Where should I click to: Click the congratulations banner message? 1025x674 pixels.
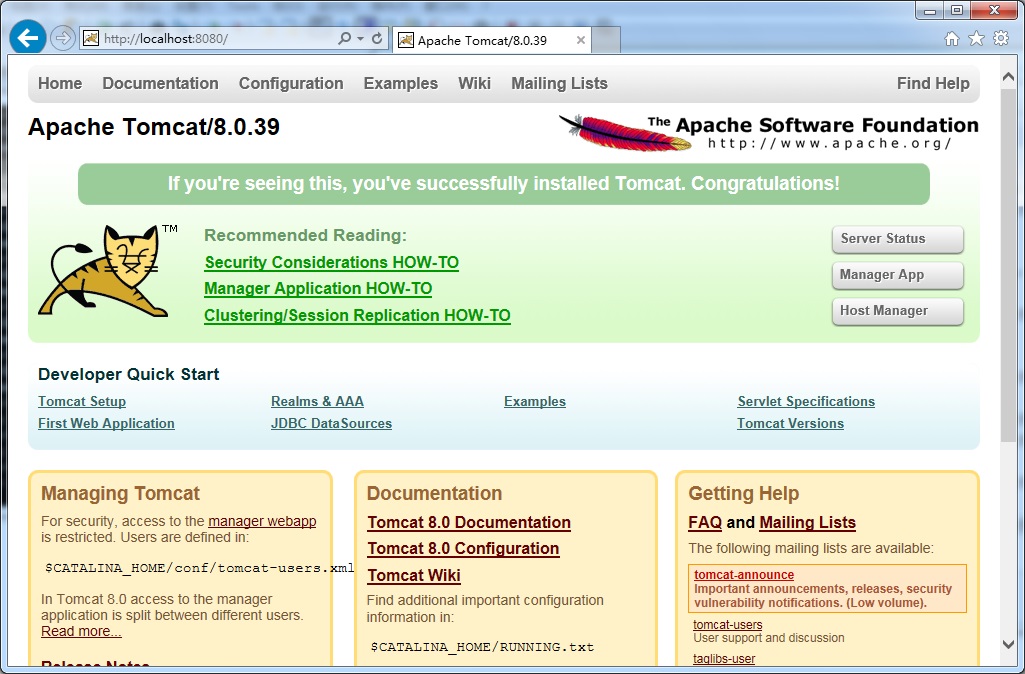[503, 183]
